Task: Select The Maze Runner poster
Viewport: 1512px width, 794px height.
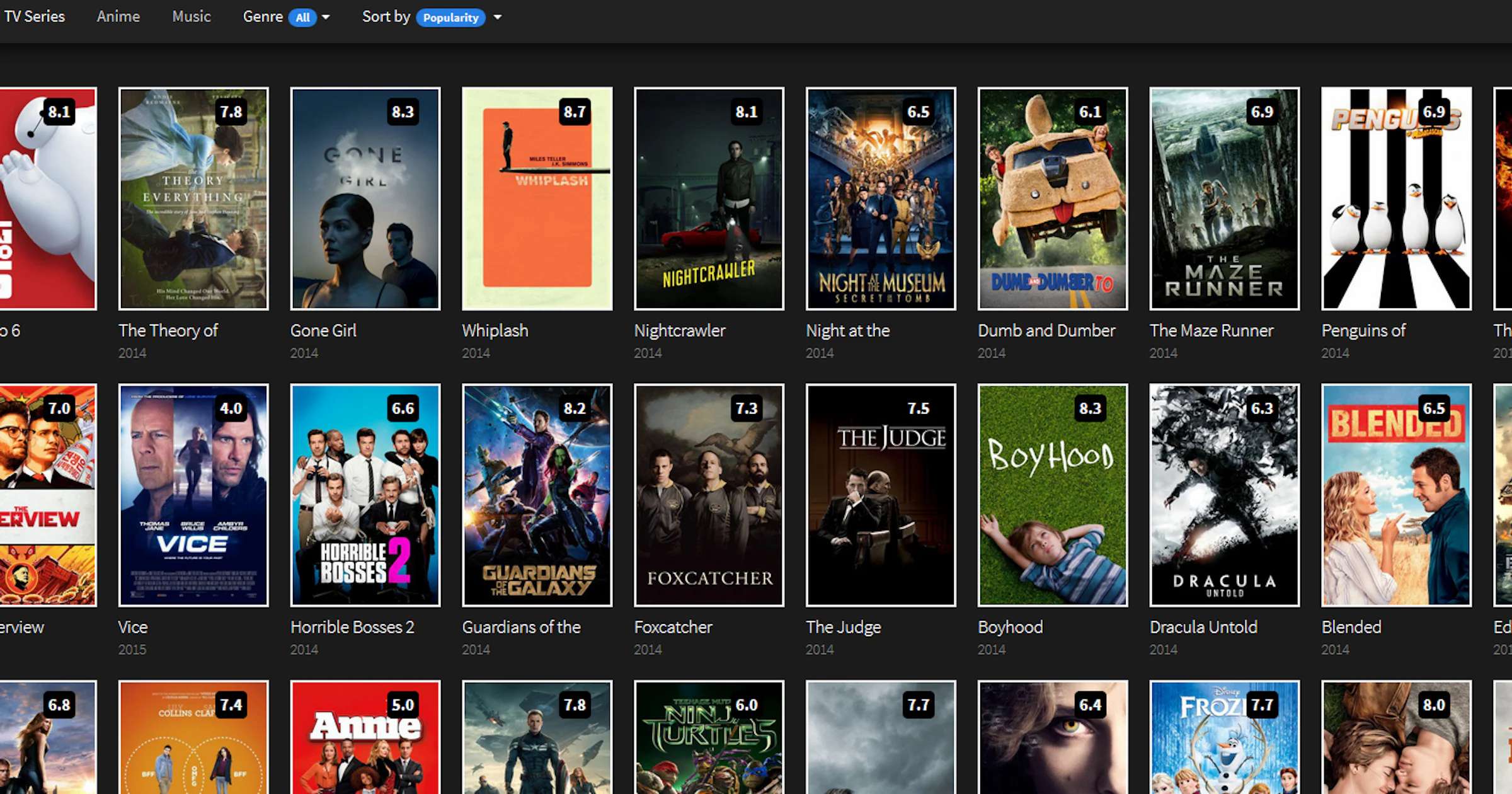Action: tap(1225, 198)
